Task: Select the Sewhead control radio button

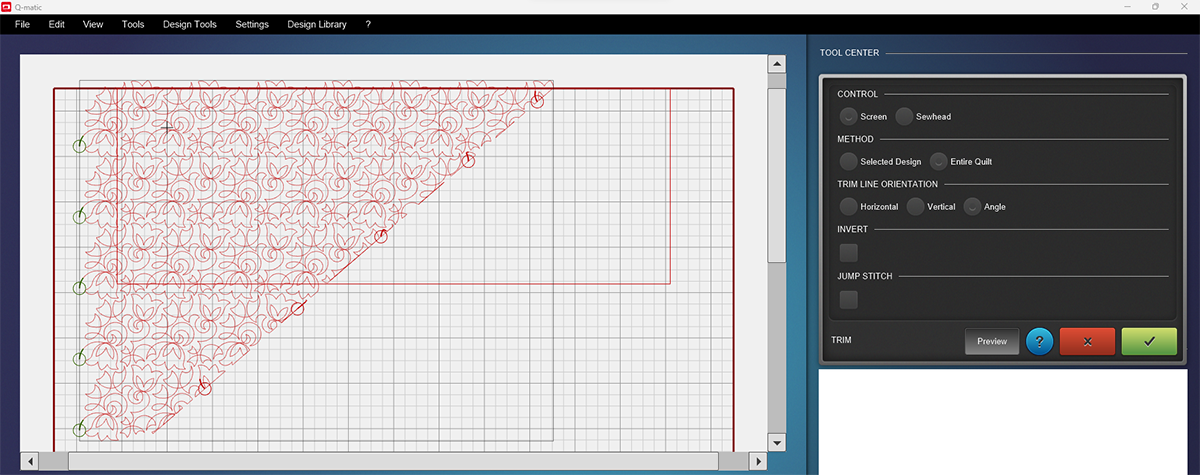Action: (905, 116)
